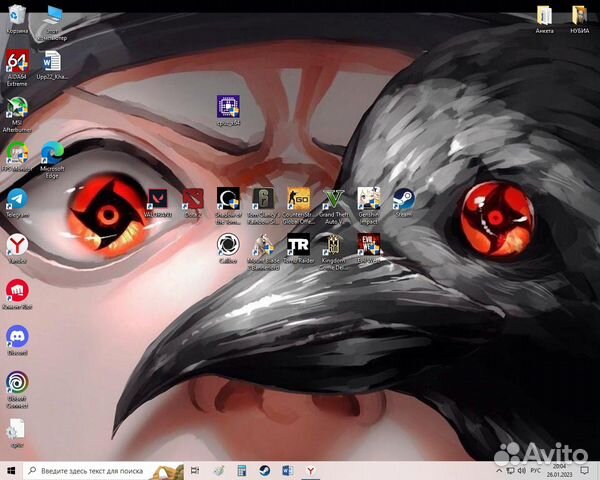Open Microsoft Edge desktop shortcut

[52, 155]
